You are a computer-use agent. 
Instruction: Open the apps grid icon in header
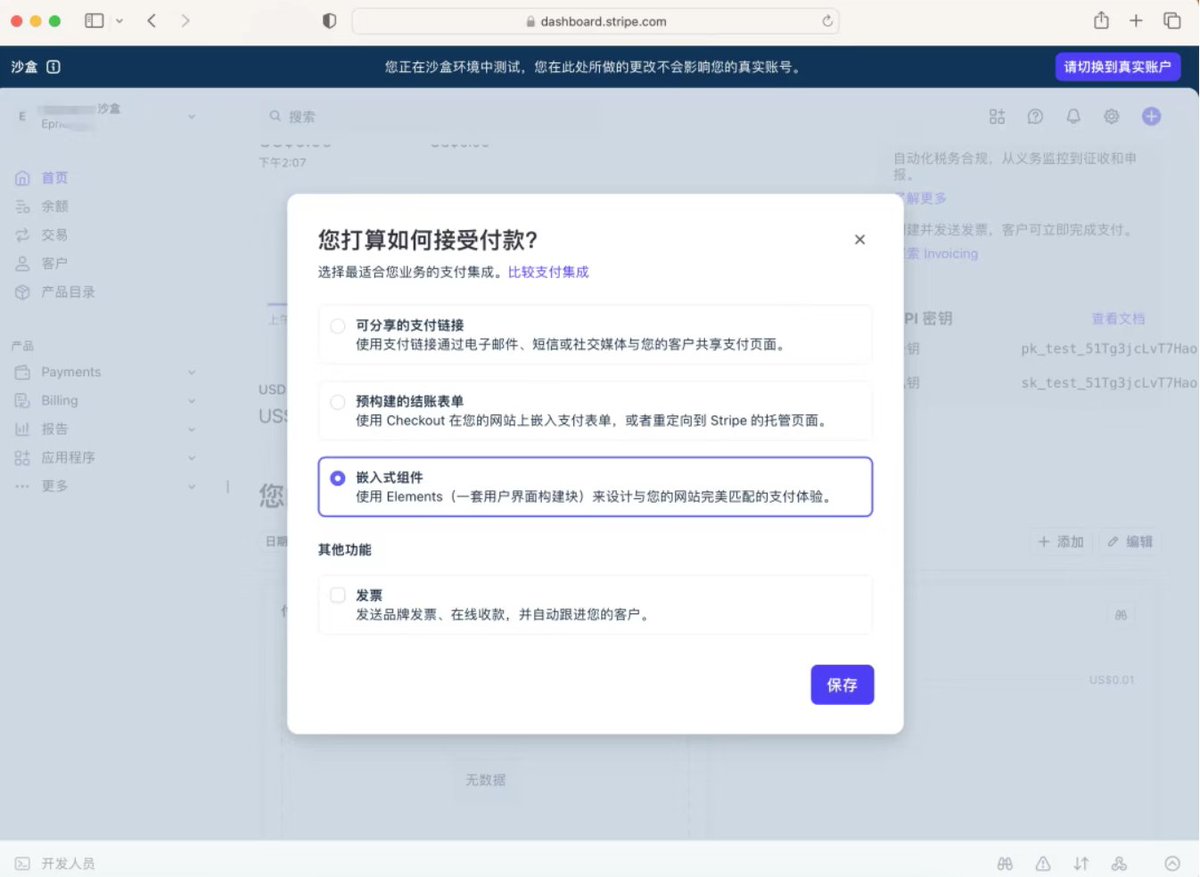coord(997,116)
